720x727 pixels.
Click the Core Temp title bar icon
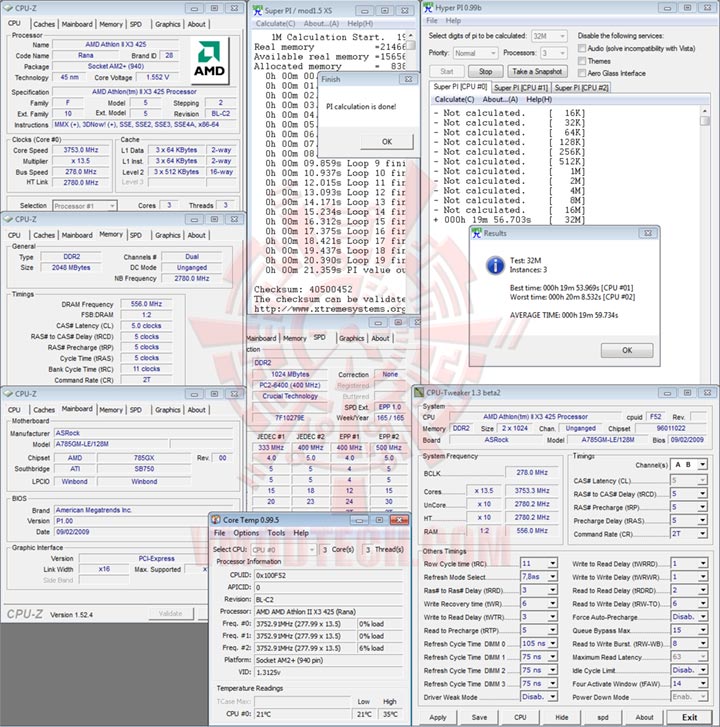(x=216, y=520)
